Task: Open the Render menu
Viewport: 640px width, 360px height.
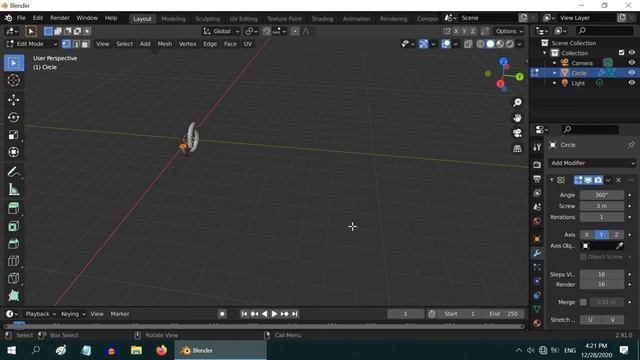Action: (x=60, y=18)
